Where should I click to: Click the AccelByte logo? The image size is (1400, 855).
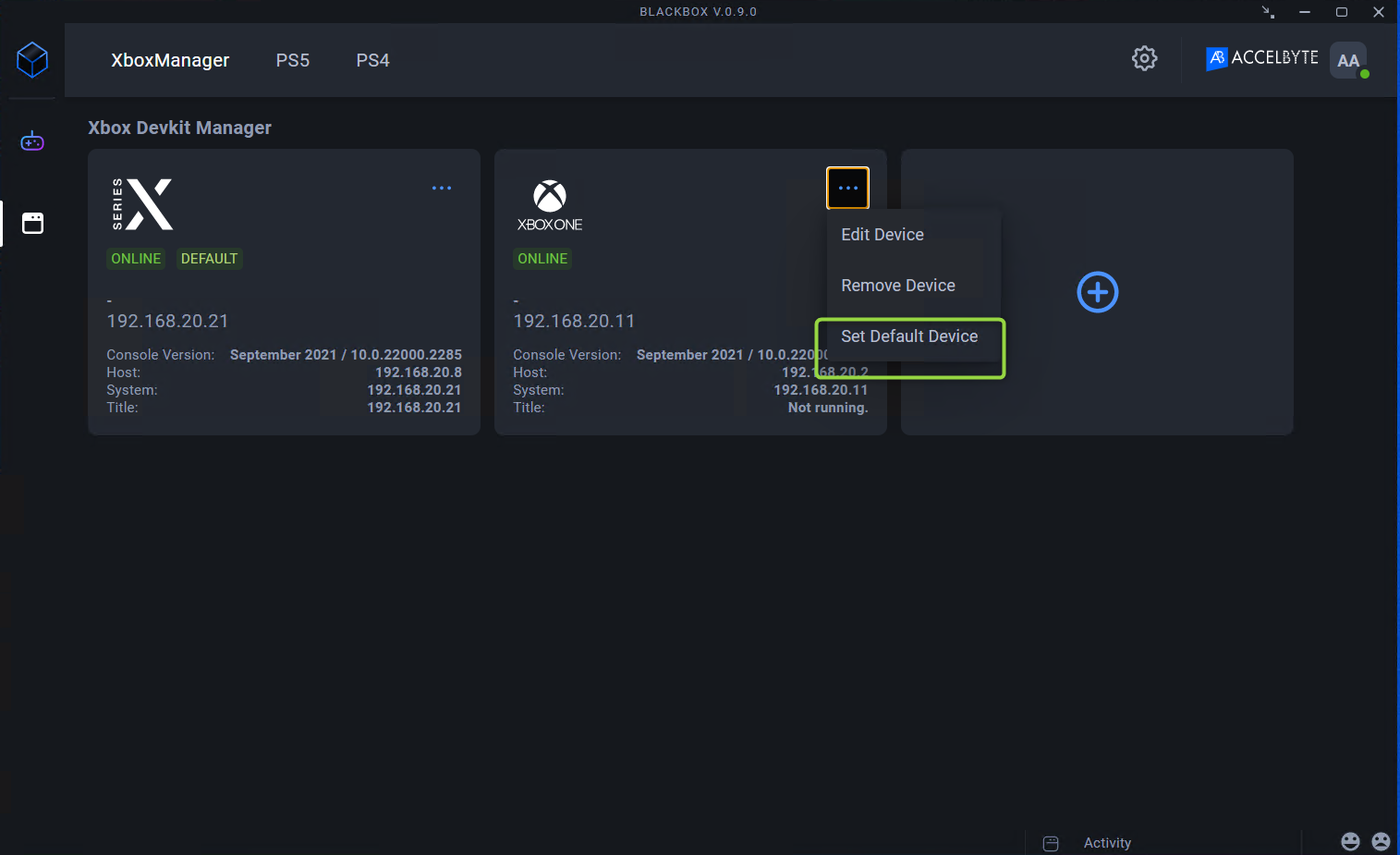(x=1262, y=58)
